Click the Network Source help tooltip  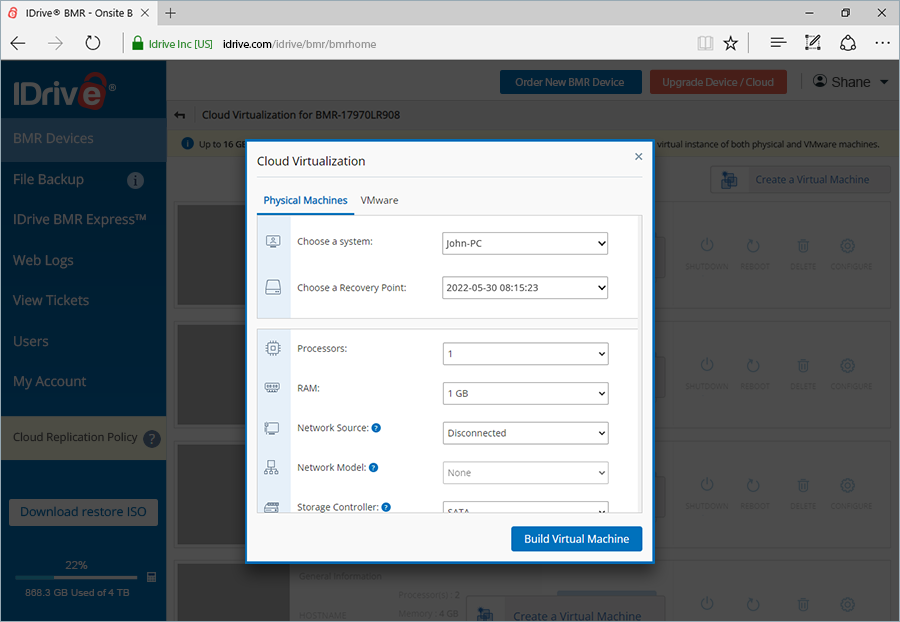378,428
